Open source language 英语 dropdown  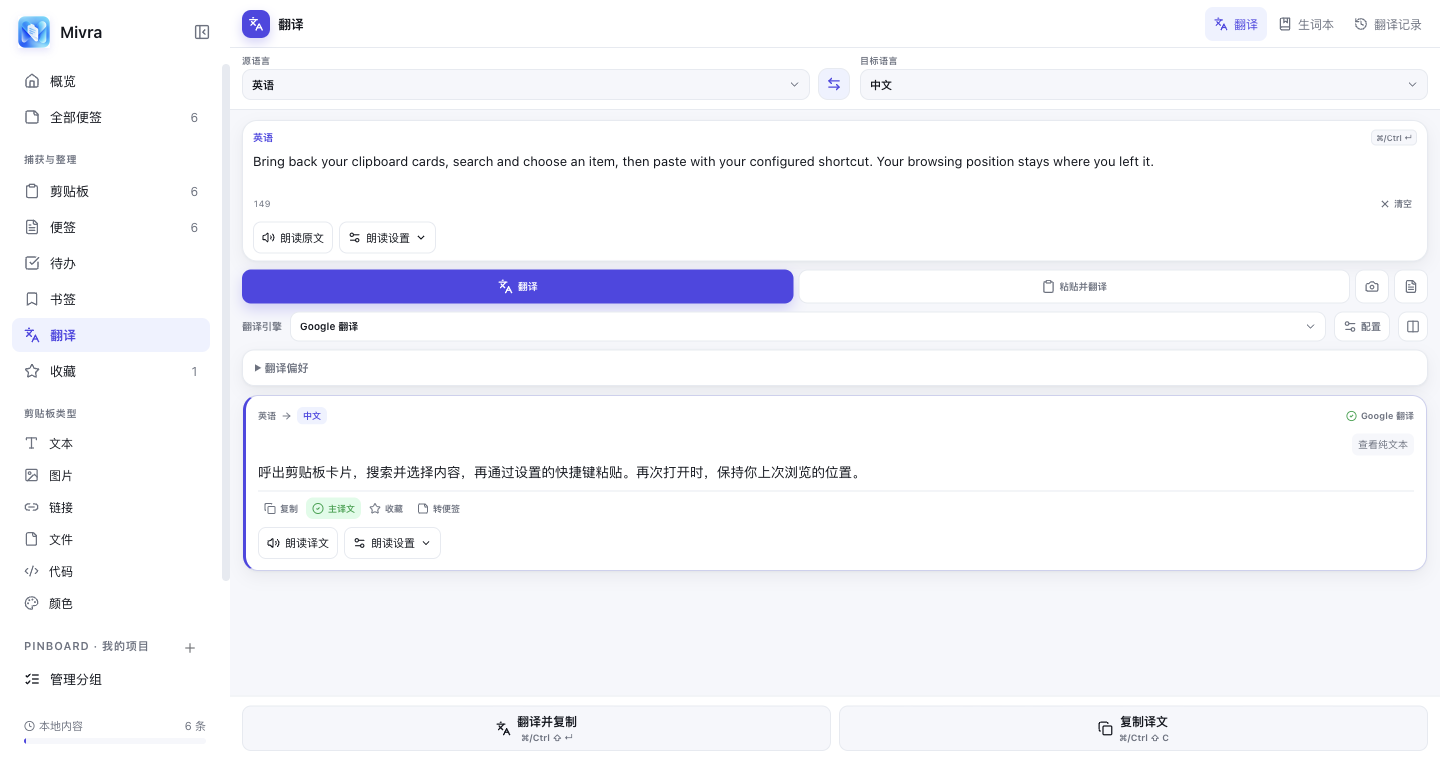tap(526, 85)
